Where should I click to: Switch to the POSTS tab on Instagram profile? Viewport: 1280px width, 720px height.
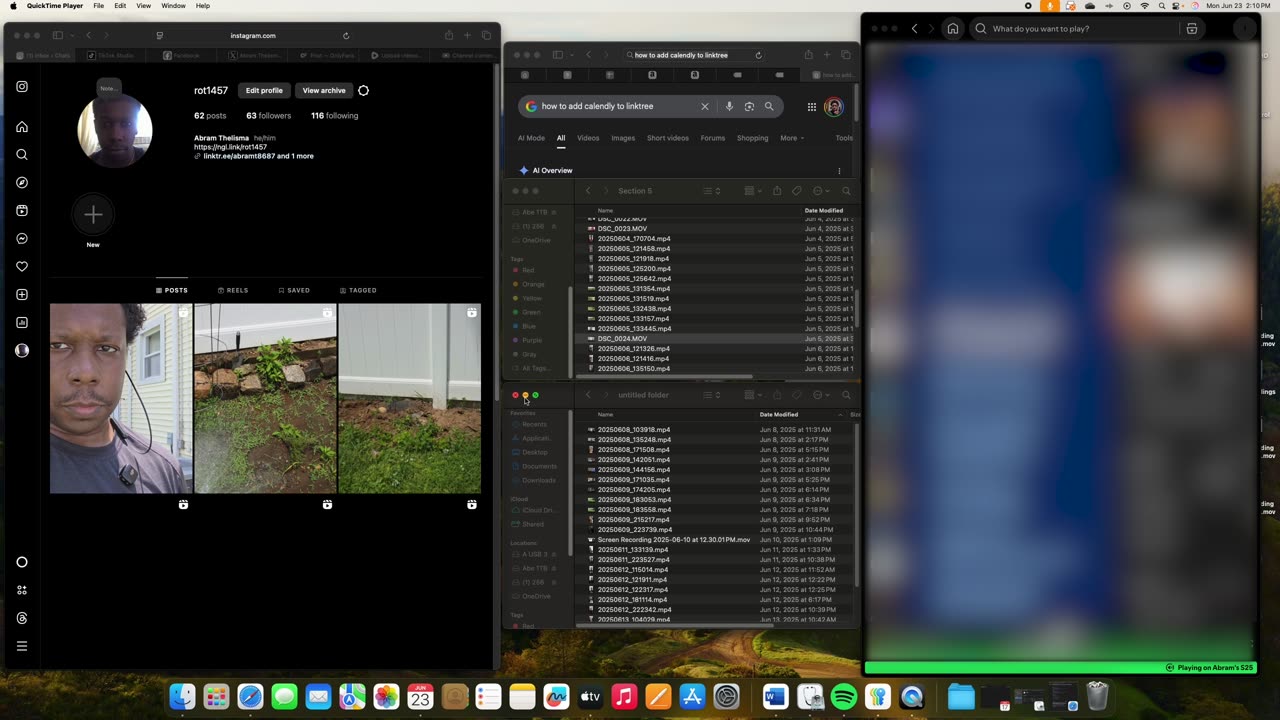point(171,290)
